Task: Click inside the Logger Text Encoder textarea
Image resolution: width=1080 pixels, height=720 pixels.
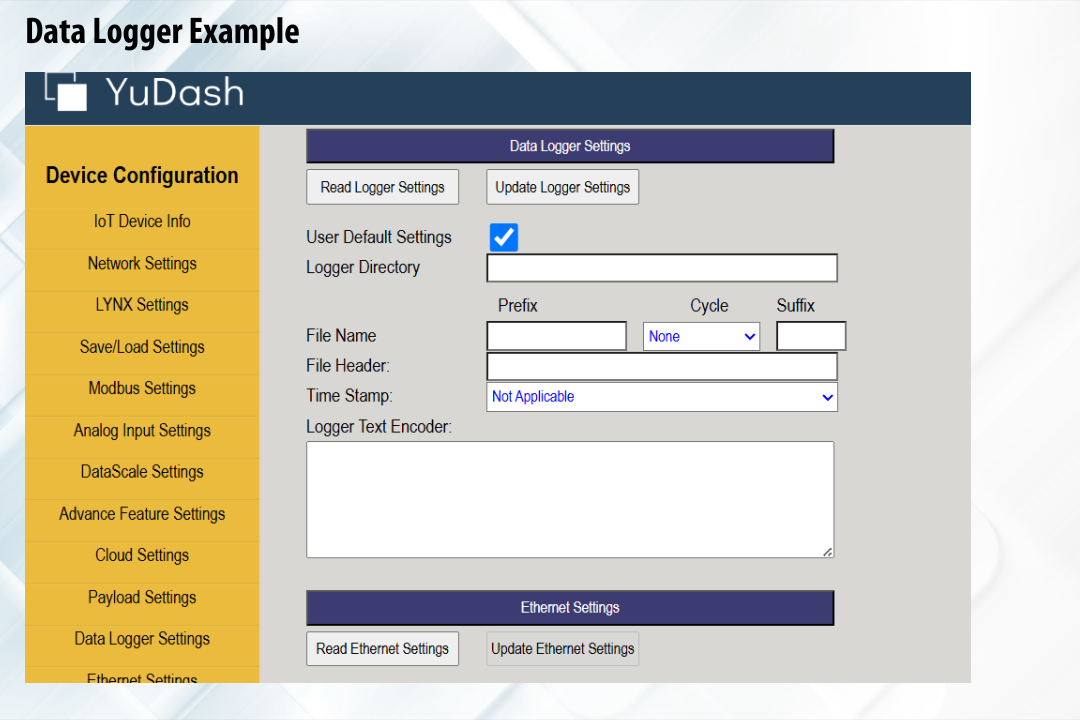Action: click(x=569, y=499)
